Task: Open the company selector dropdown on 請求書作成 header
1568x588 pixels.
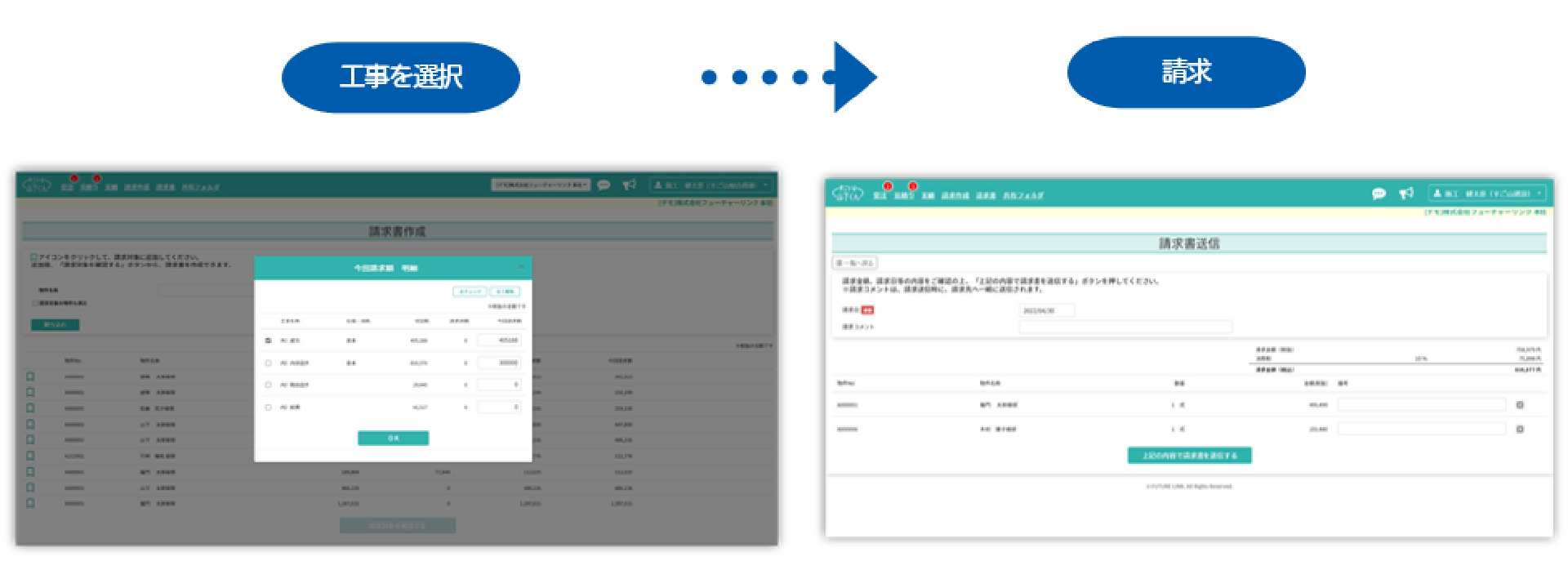Action: coord(541,185)
